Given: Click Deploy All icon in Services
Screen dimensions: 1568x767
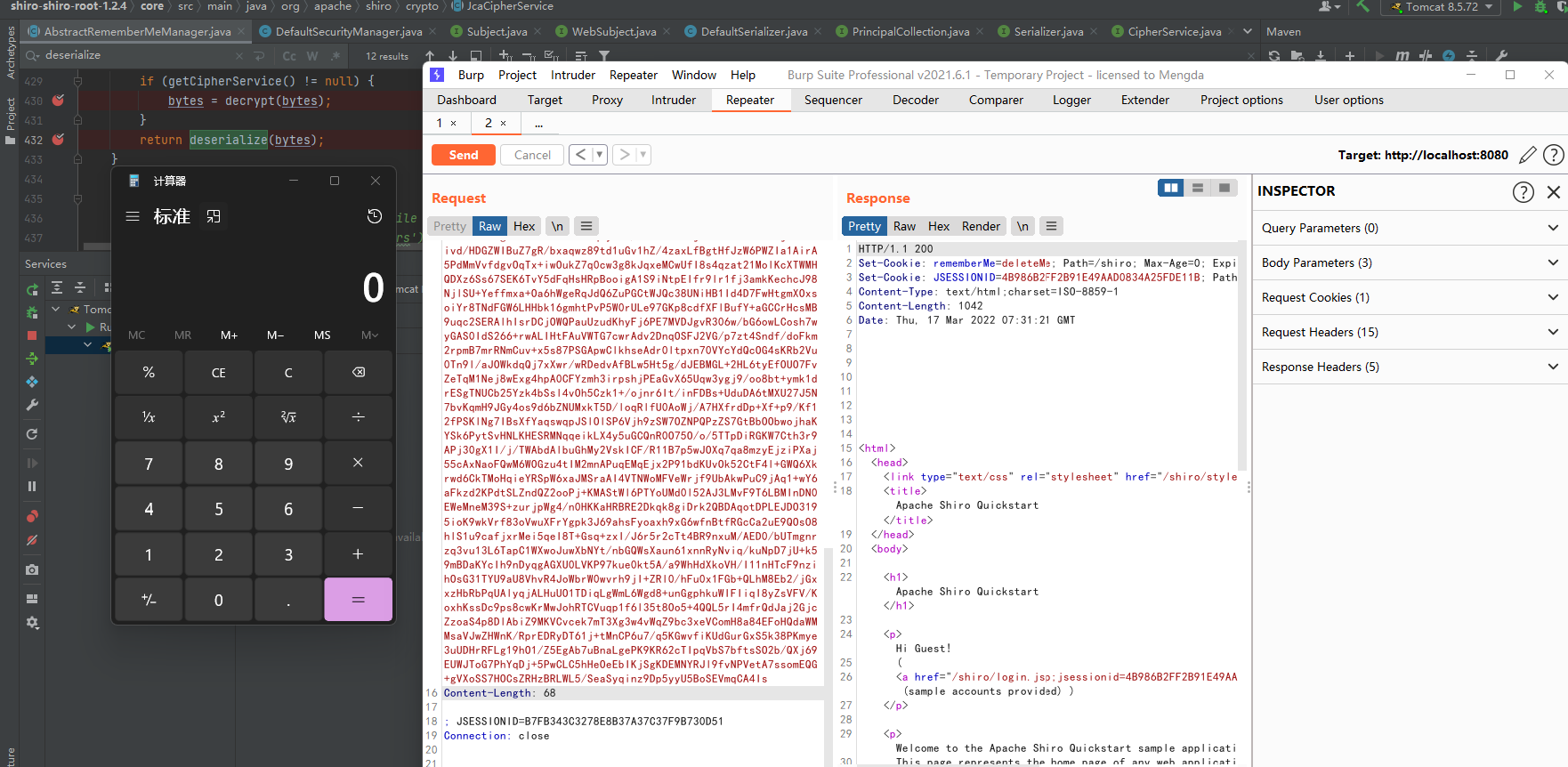Looking at the screenshot, I should coord(32,359).
